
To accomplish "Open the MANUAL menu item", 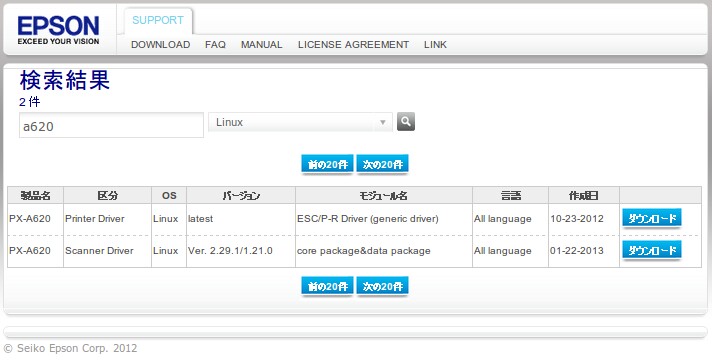I will pyautogui.click(x=262, y=45).
